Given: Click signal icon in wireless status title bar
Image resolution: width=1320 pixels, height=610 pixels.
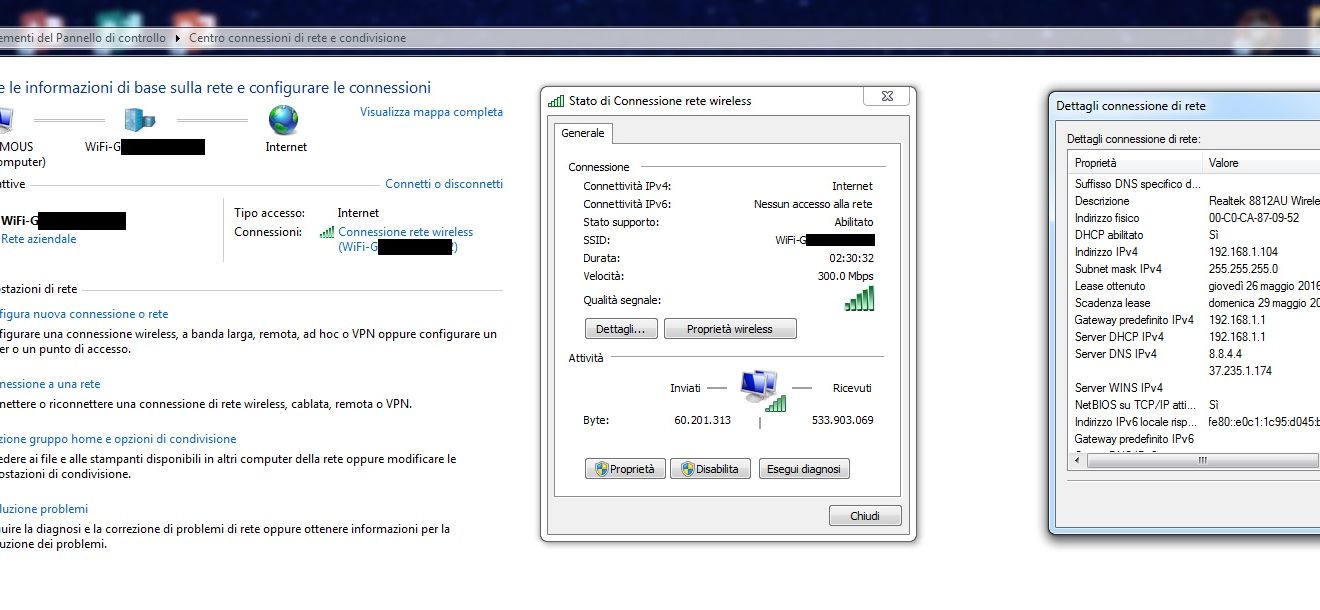Looking at the screenshot, I should coord(556,101).
